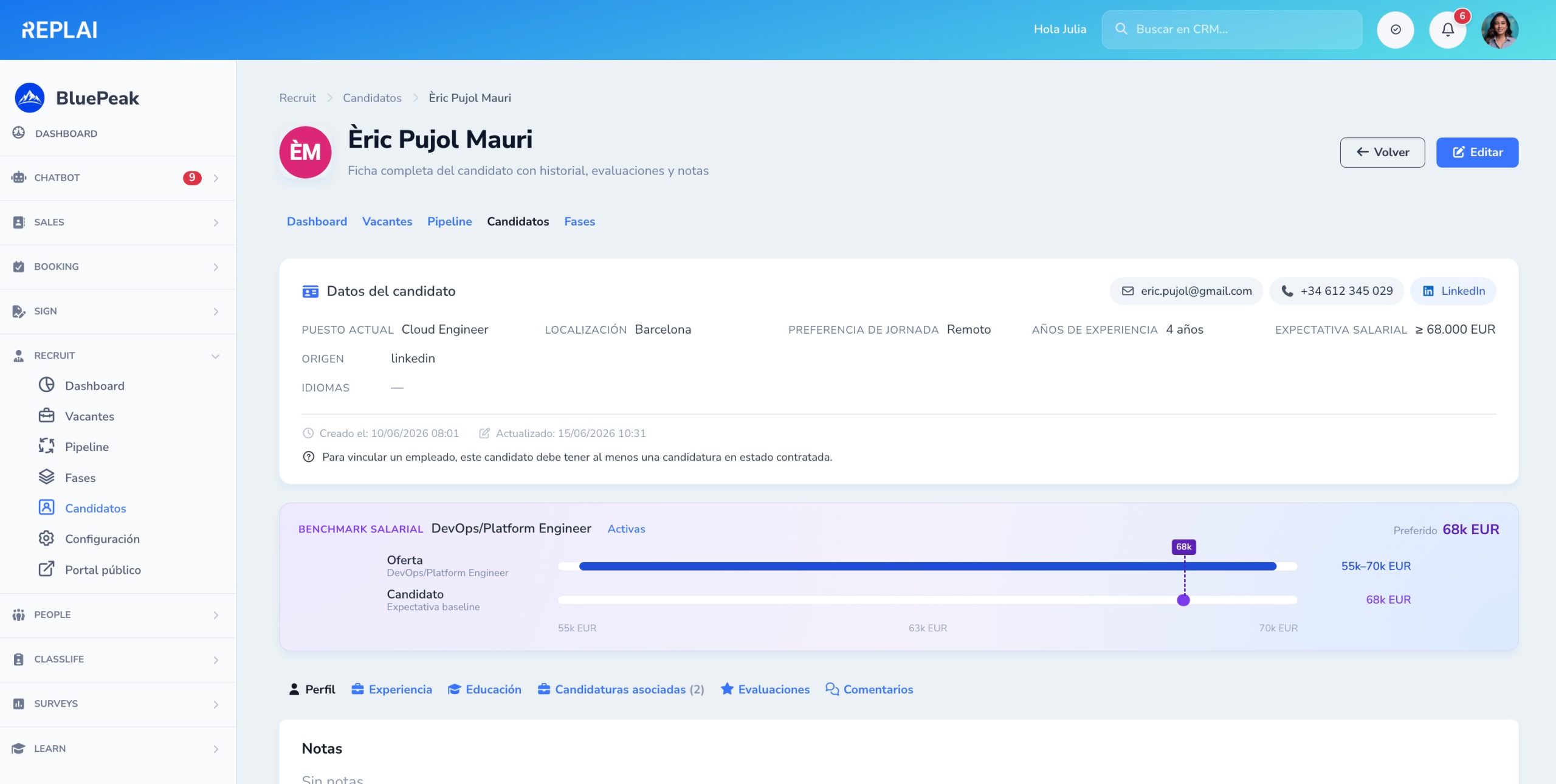
Task: Go to Recruit breadcrumb
Action: (x=297, y=98)
